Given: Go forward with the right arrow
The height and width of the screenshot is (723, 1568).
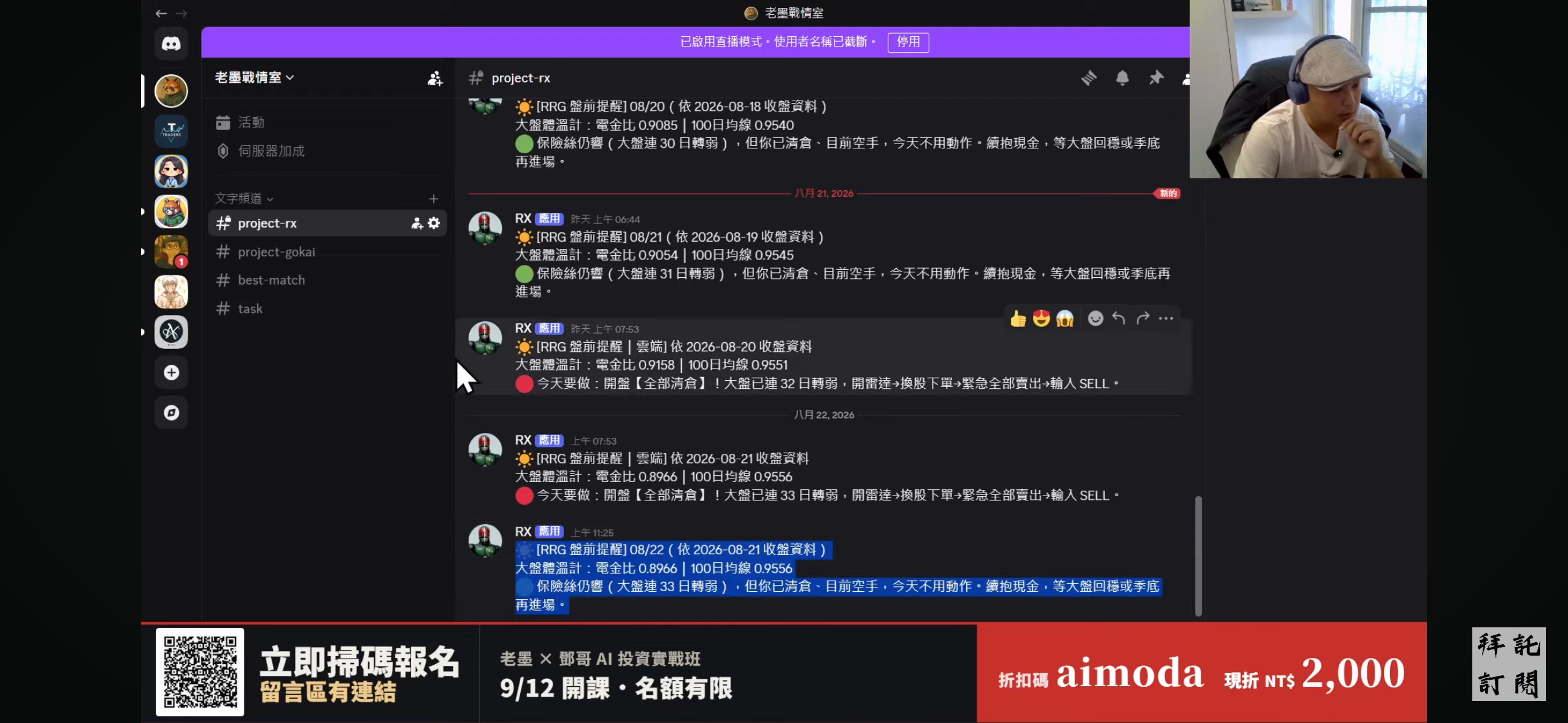Looking at the screenshot, I should pos(182,13).
